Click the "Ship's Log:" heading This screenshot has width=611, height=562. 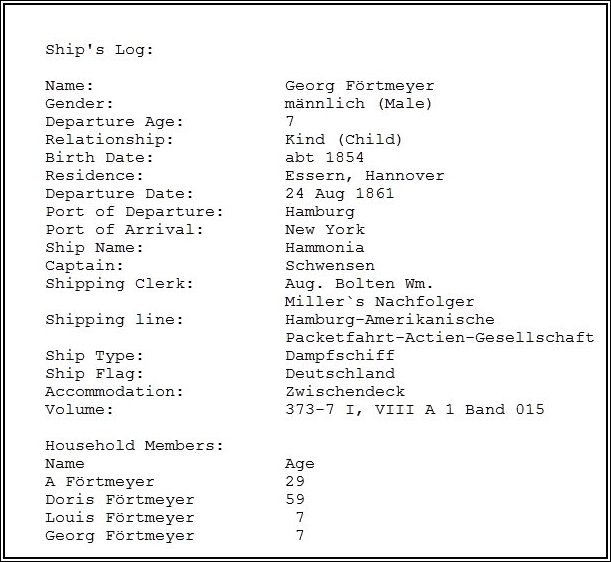pos(99,49)
